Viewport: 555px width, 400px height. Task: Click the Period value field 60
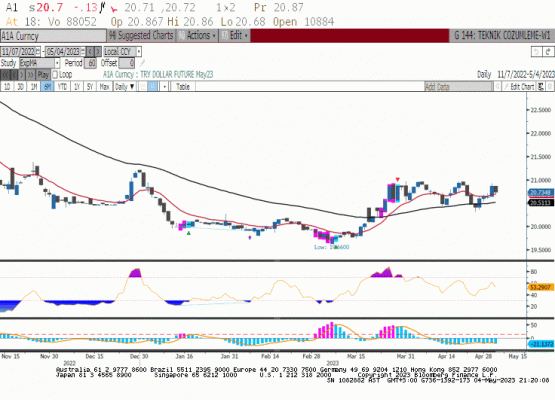pyautogui.click(x=91, y=63)
